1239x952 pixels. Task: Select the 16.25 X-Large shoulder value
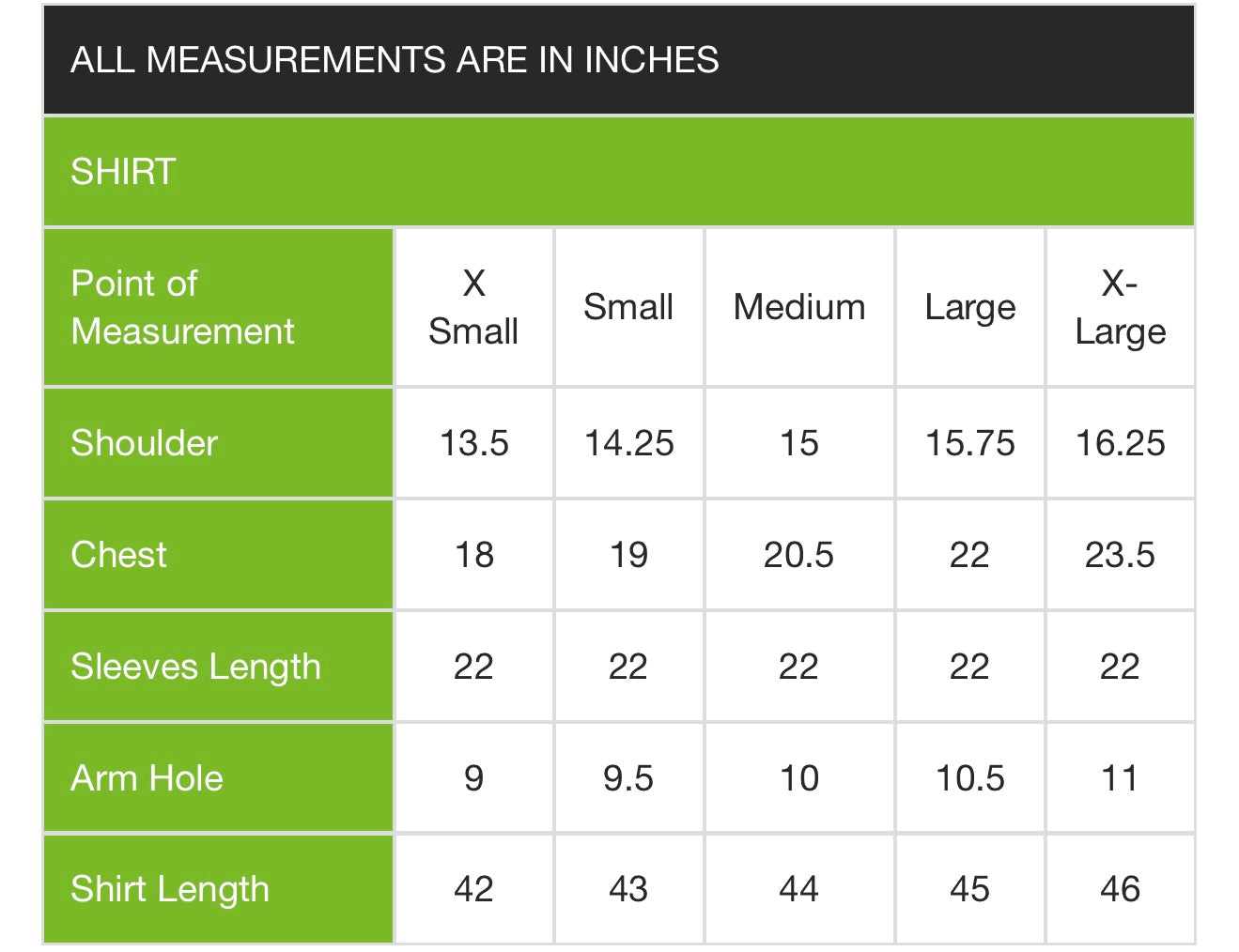tap(1121, 443)
